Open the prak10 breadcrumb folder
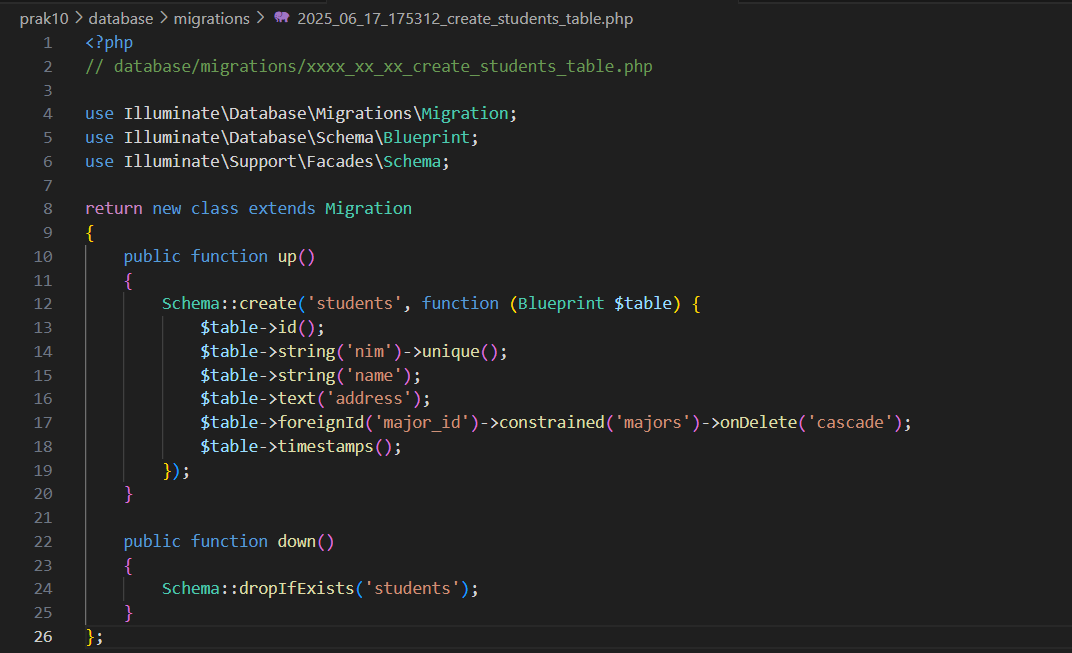The height and width of the screenshot is (653, 1072). pos(43,18)
